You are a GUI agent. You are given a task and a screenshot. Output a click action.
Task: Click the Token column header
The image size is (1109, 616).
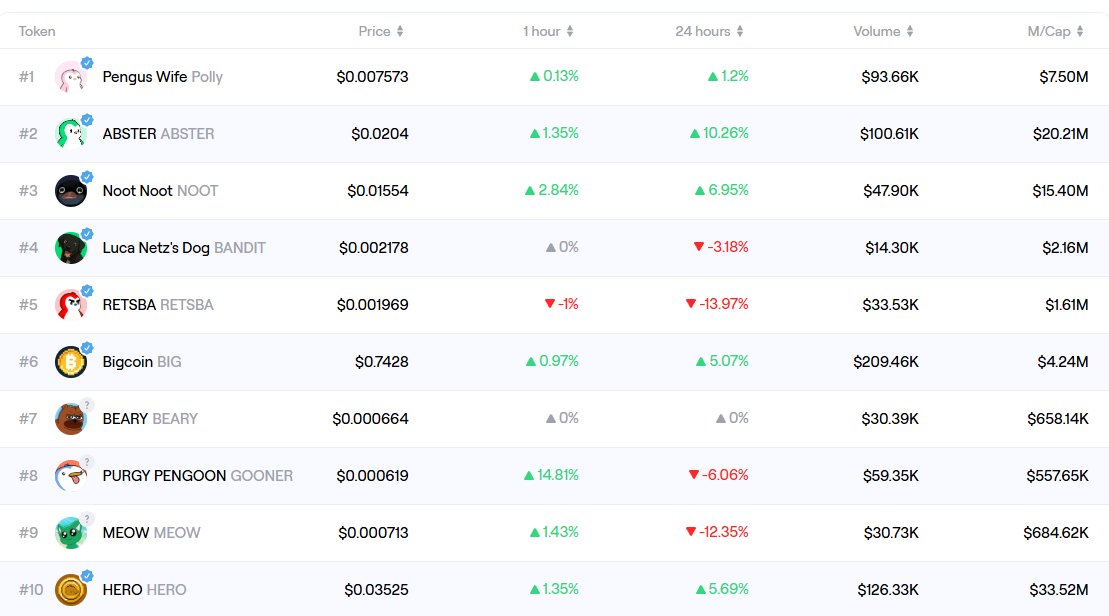point(37,31)
